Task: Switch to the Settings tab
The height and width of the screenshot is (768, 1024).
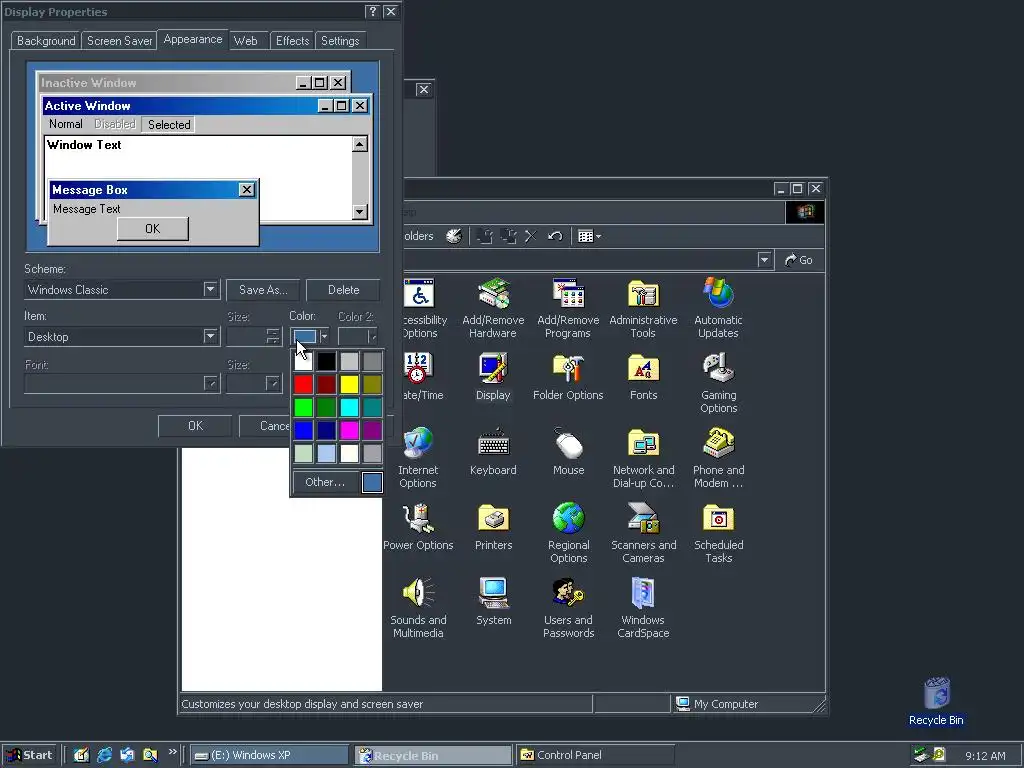Action: (340, 40)
